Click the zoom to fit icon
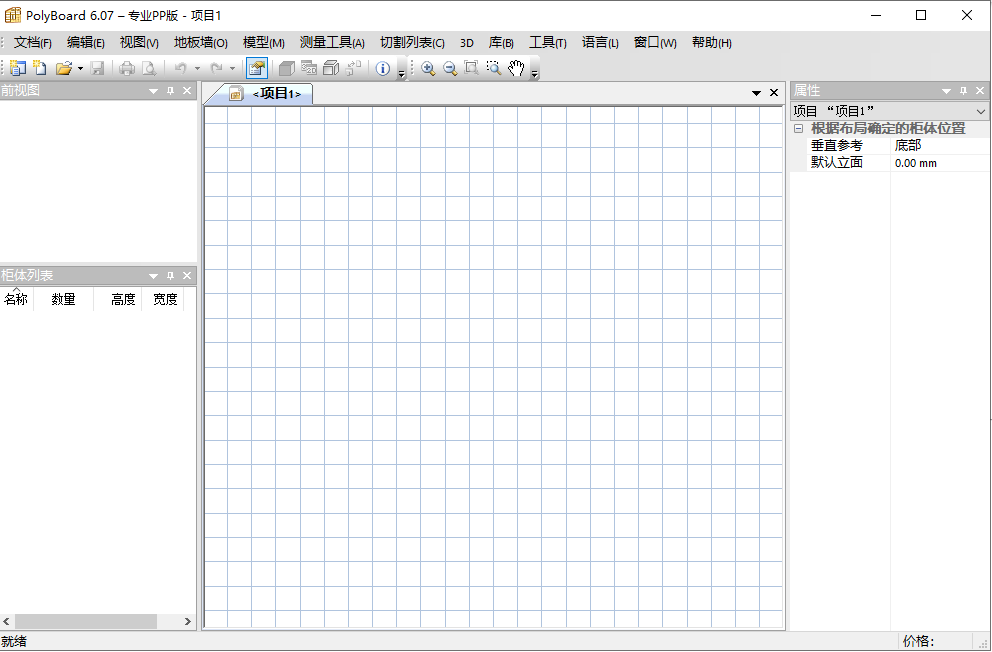The width and height of the screenshot is (992, 652). [471, 68]
